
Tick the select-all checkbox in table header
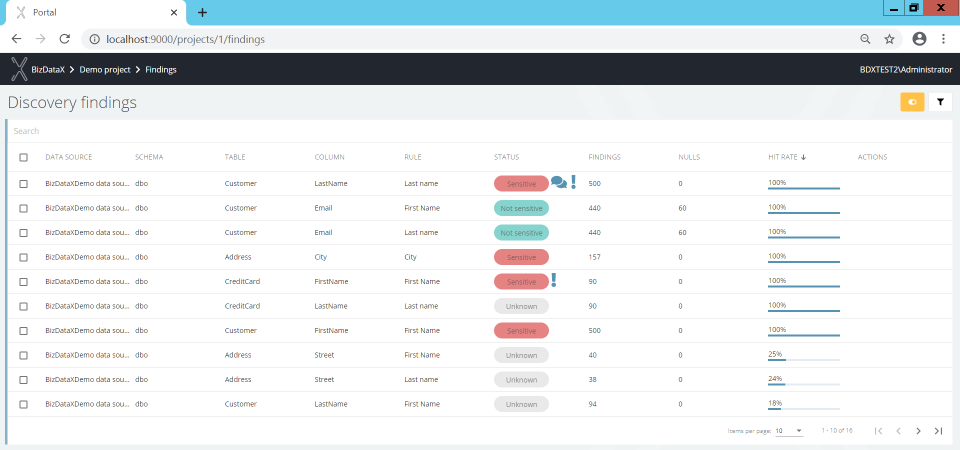click(23, 157)
